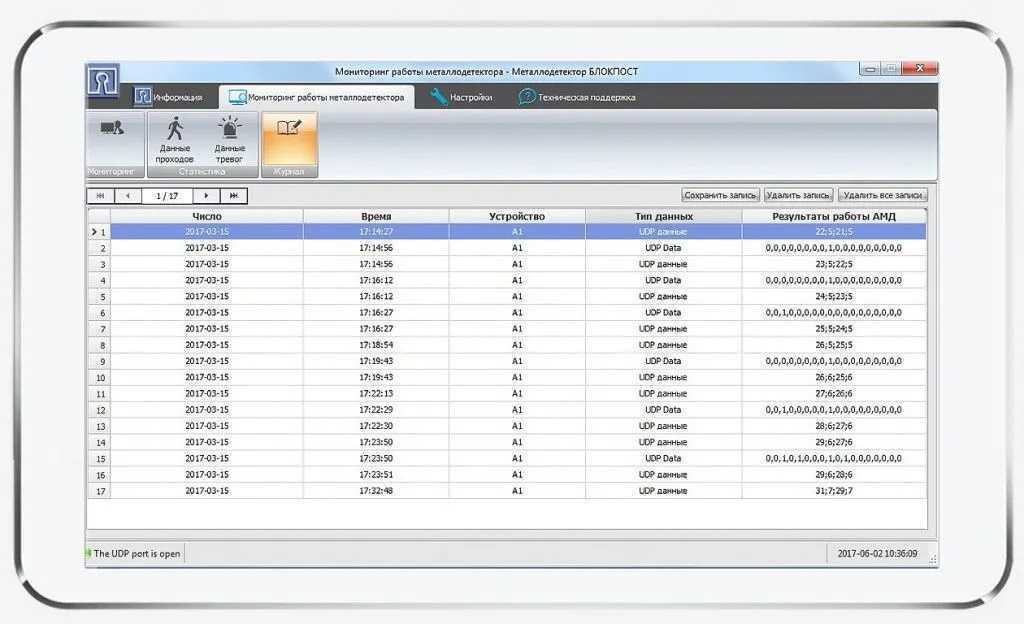
Task: Open Данные проходов walking person icon
Action: click(x=175, y=128)
